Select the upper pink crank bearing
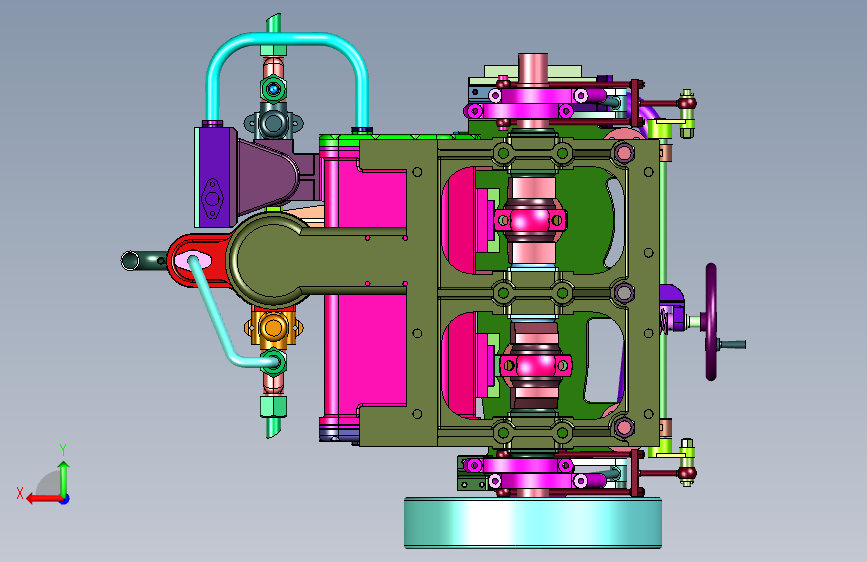Viewport: 867px width, 562px height. [x=531, y=221]
